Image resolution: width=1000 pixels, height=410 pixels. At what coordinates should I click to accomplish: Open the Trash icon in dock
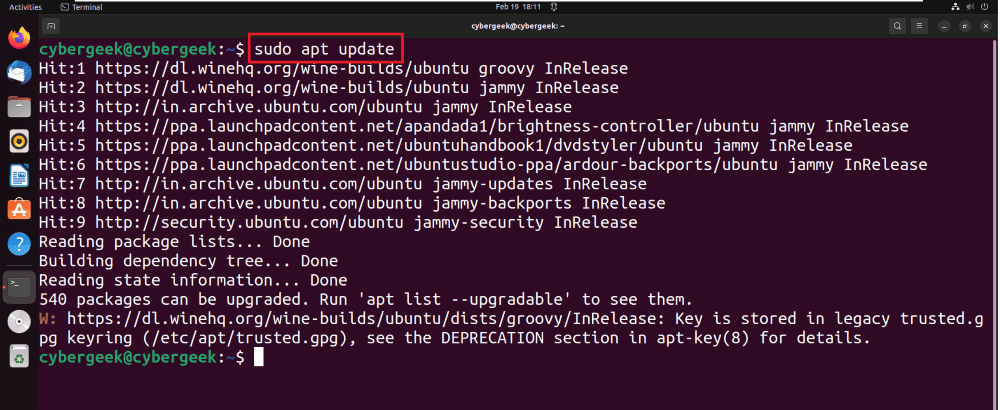pyautogui.click(x=19, y=356)
